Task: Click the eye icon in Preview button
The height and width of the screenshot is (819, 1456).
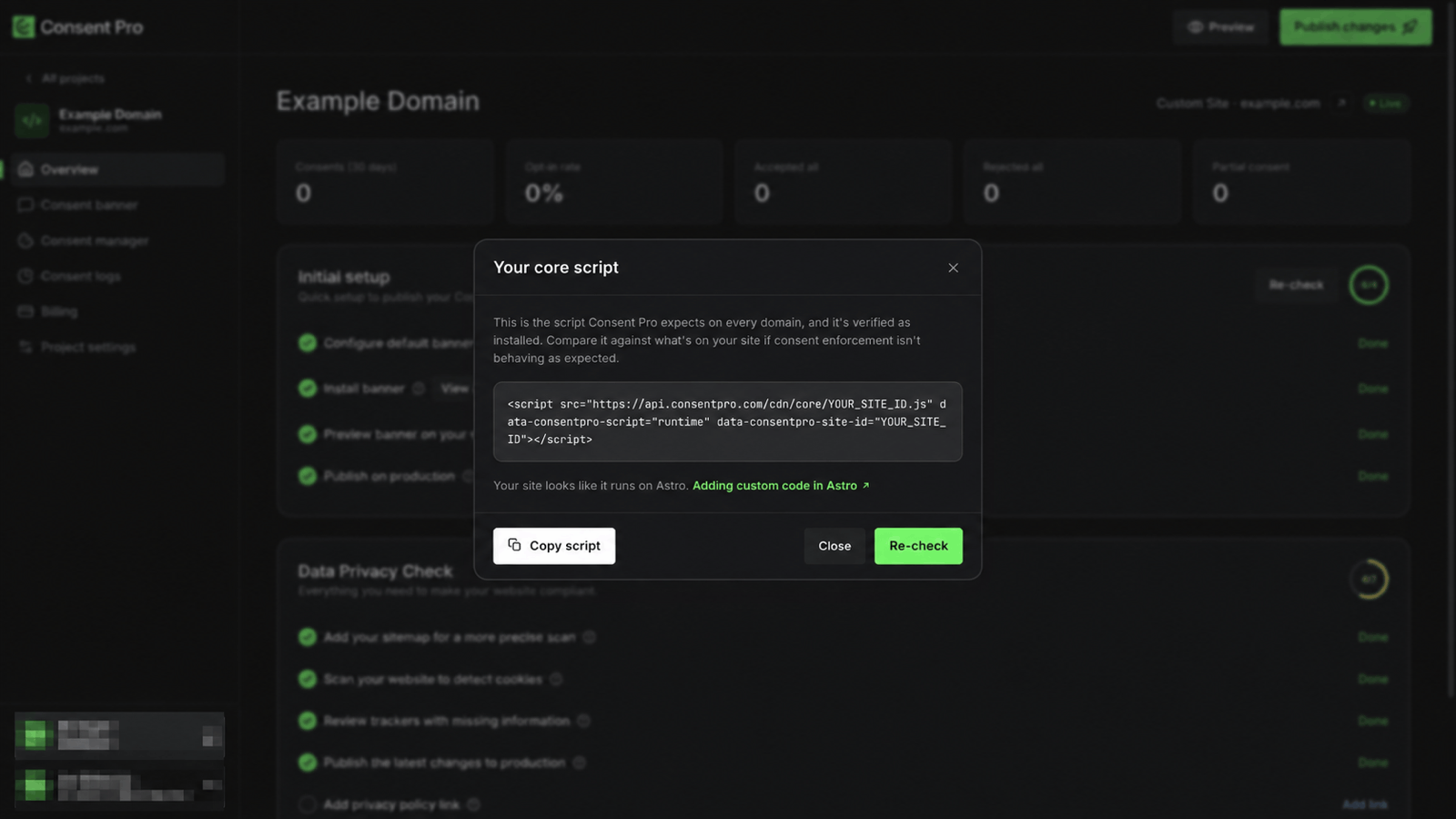Action: pos(1196,27)
